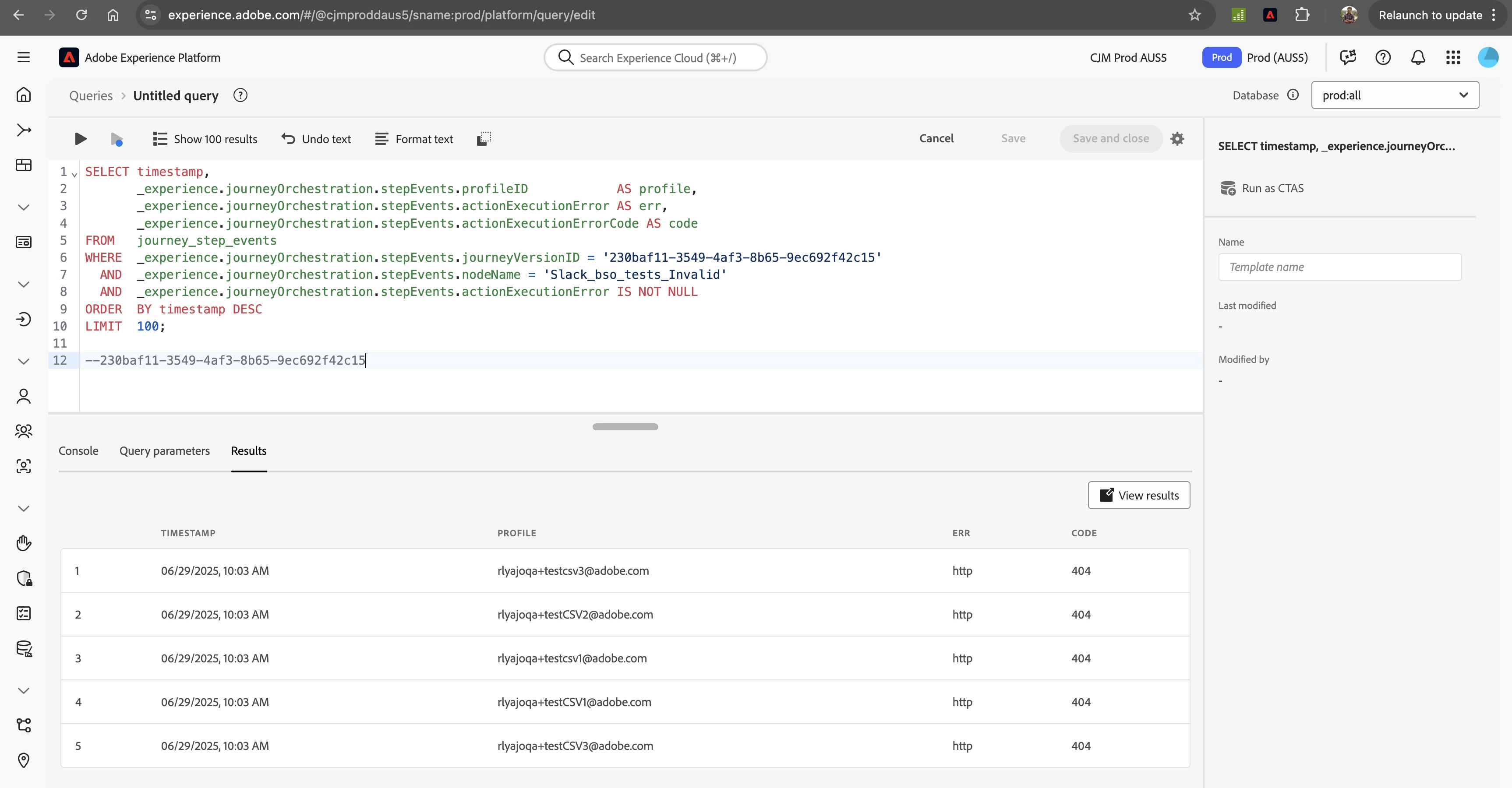Open help icon beside Untitled query
The image size is (1512, 788).
240,95
